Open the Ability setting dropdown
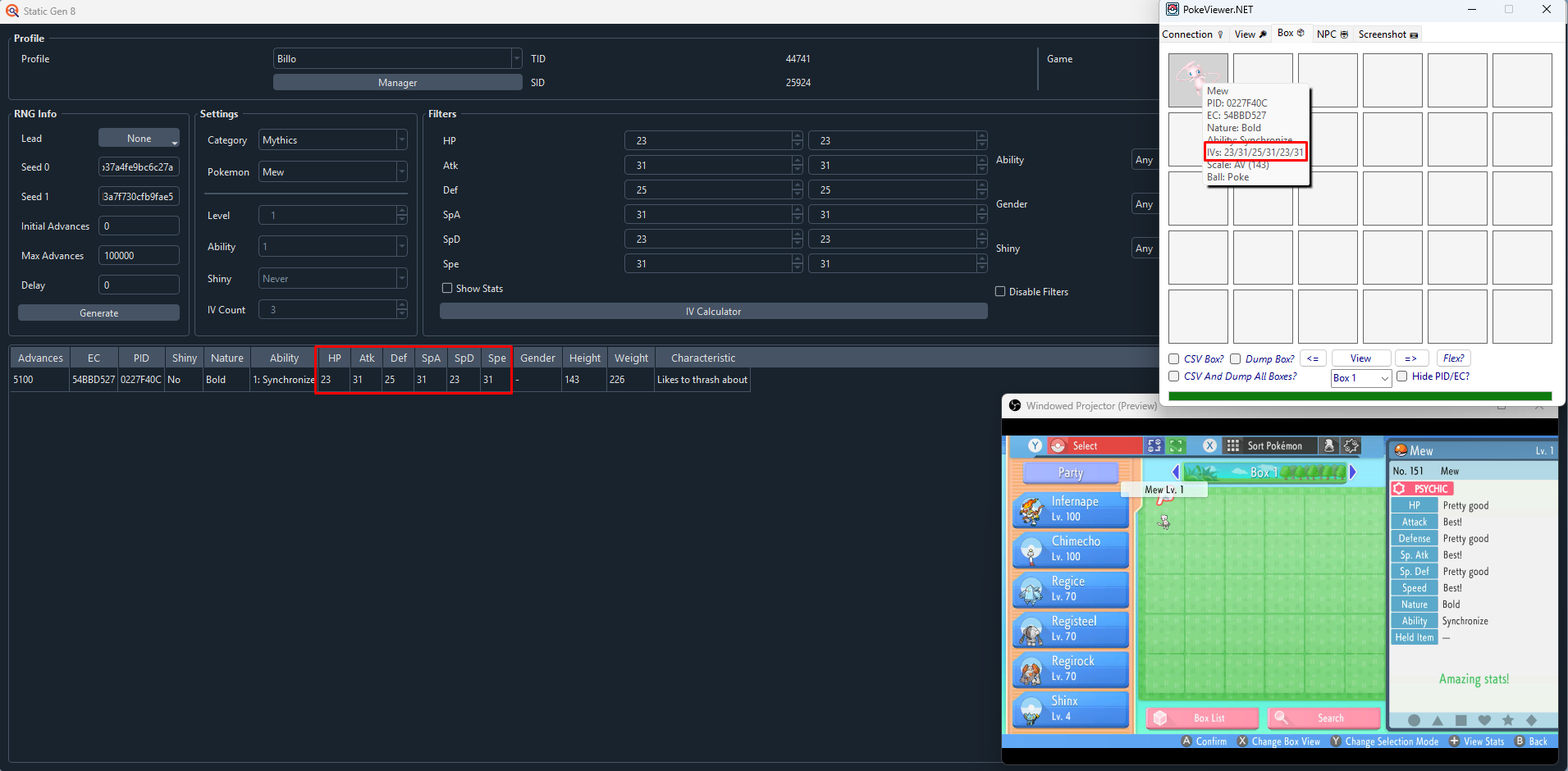This screenshot has width=1568, height=771. click(x=332, y=247)
